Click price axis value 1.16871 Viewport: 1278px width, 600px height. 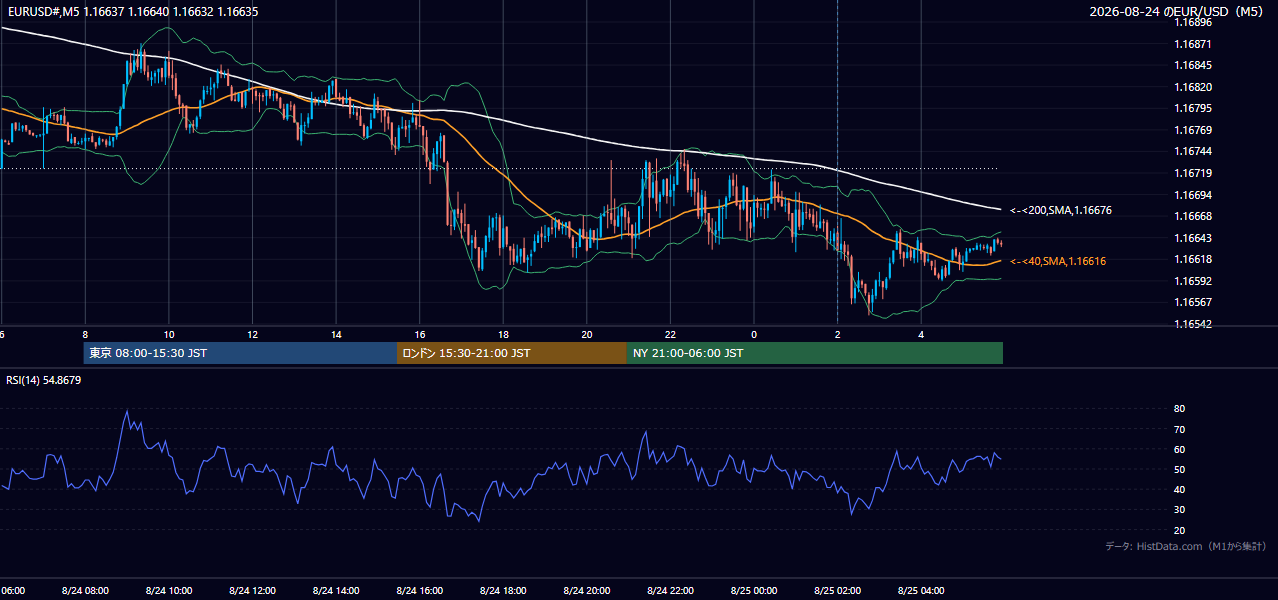click(1195, 44)
